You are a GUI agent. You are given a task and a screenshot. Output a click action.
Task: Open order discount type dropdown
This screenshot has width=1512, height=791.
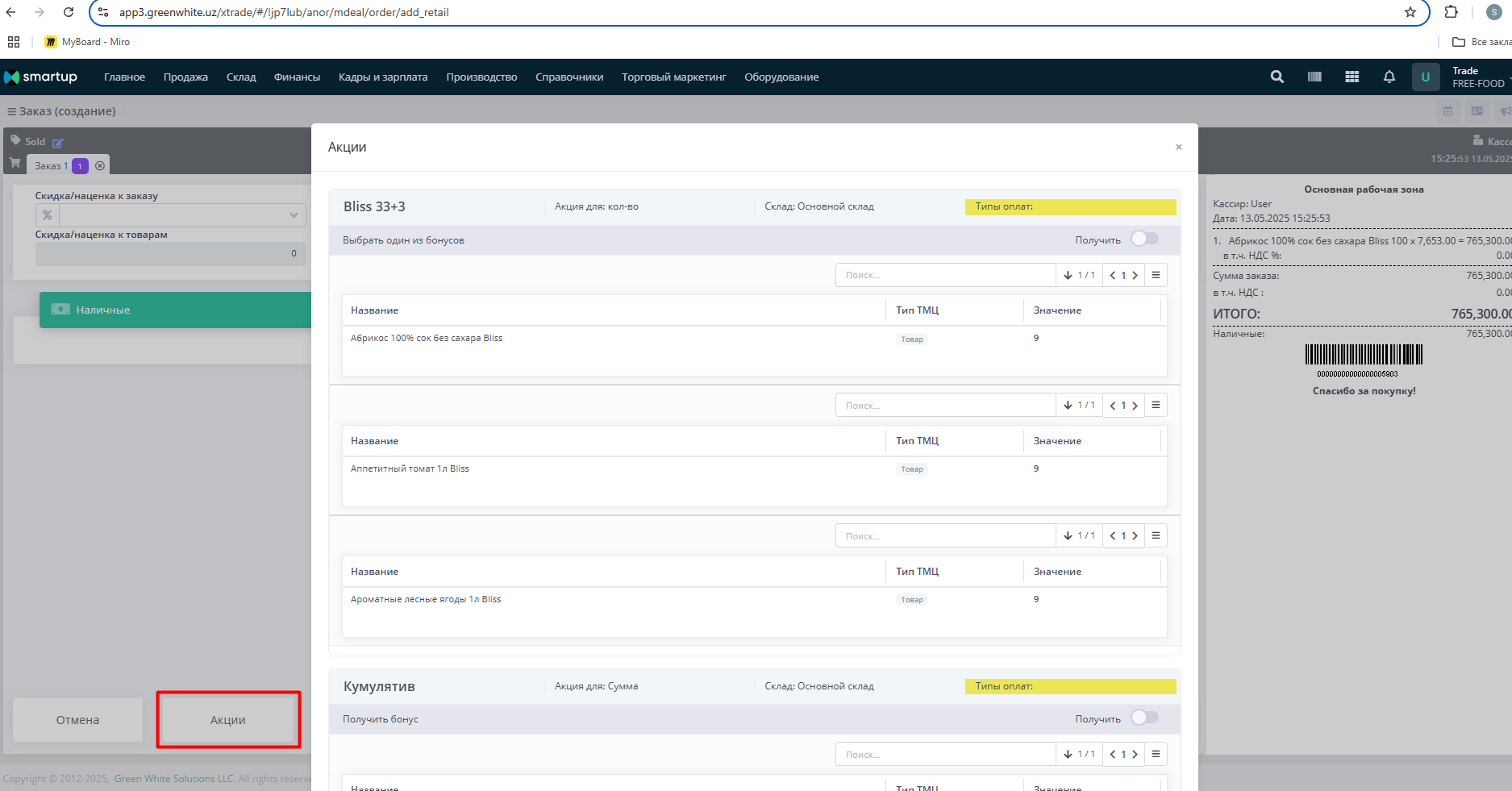182,215
